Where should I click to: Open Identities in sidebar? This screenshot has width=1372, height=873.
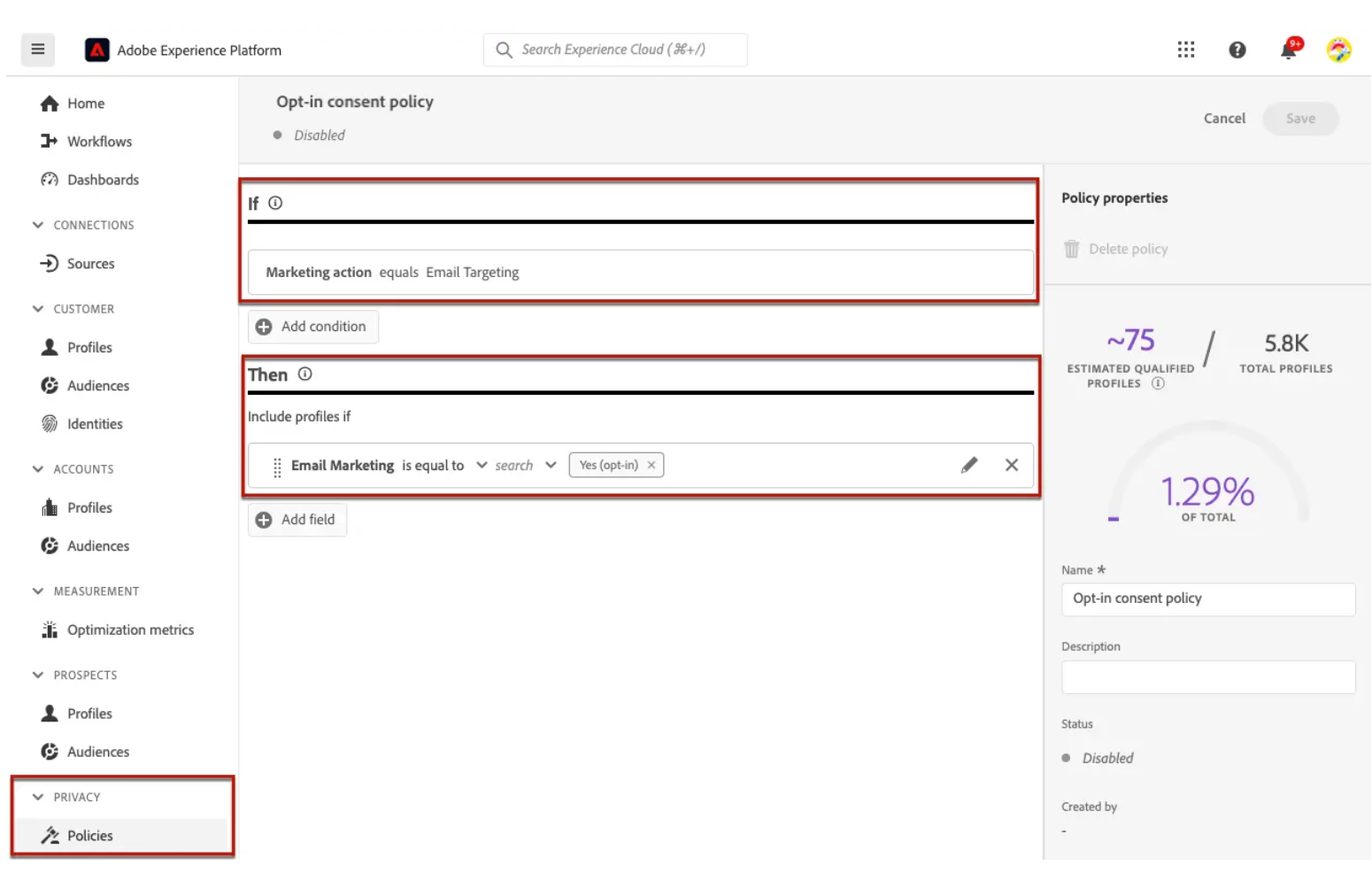pyautogui.click(x=81, y=424)
